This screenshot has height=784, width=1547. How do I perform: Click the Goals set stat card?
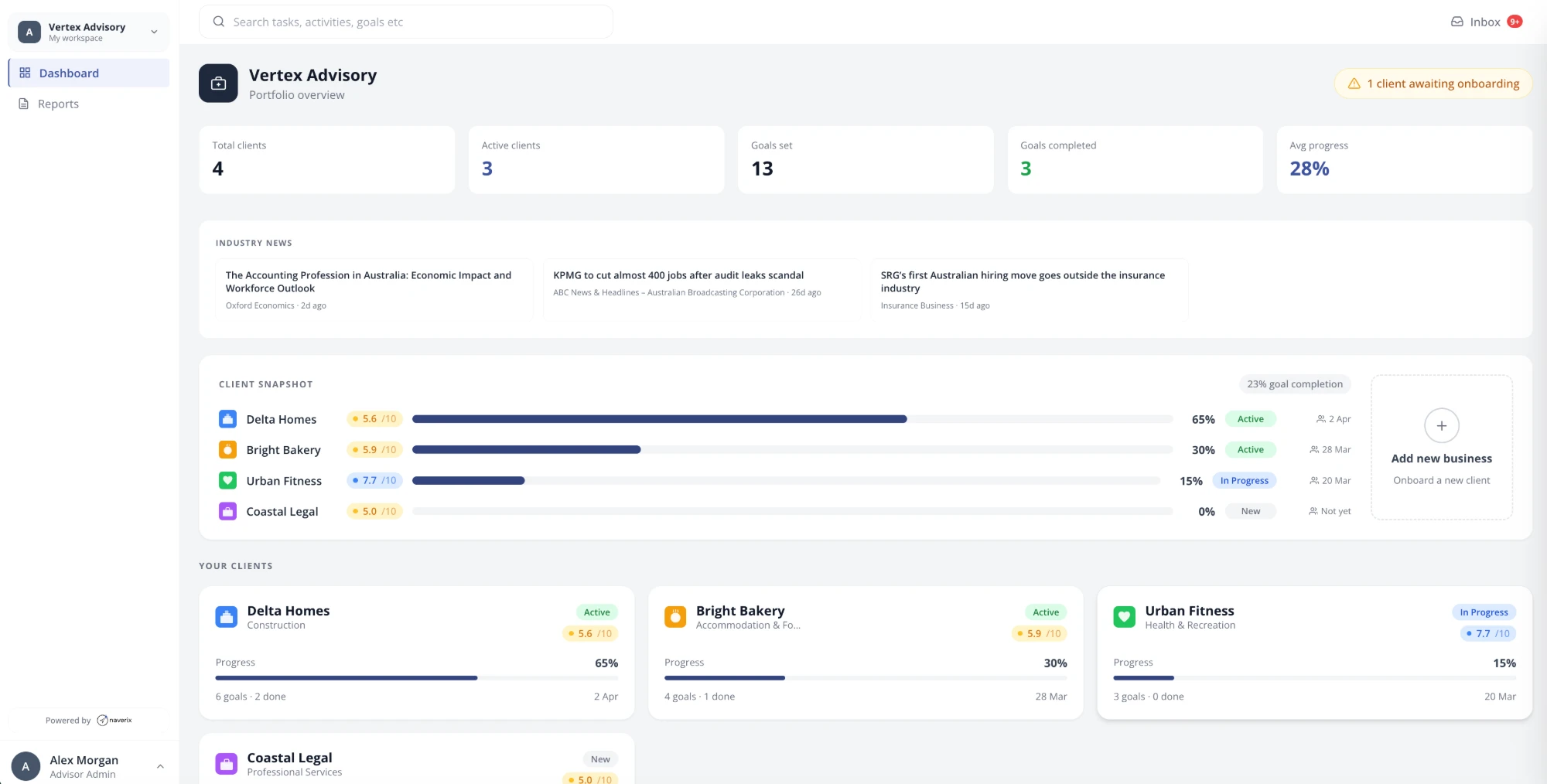(866, 160)
